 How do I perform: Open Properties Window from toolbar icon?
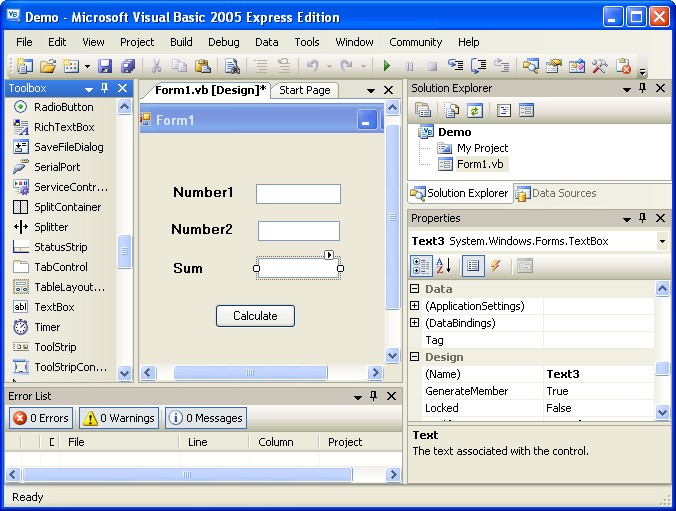(x=554, y=66)
